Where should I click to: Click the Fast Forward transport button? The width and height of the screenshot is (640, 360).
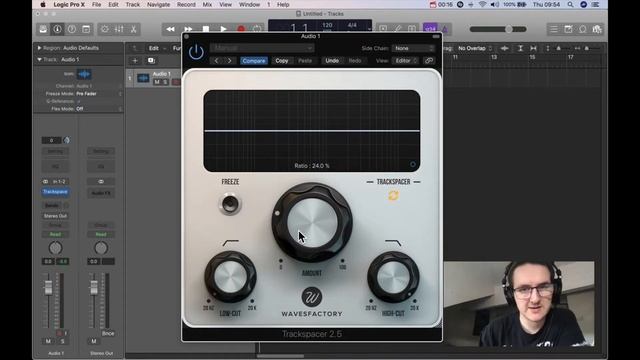coord(188,29)
